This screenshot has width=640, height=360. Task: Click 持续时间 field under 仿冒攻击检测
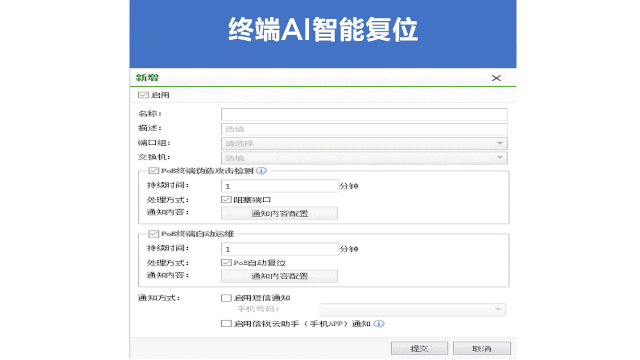point(280,186)
